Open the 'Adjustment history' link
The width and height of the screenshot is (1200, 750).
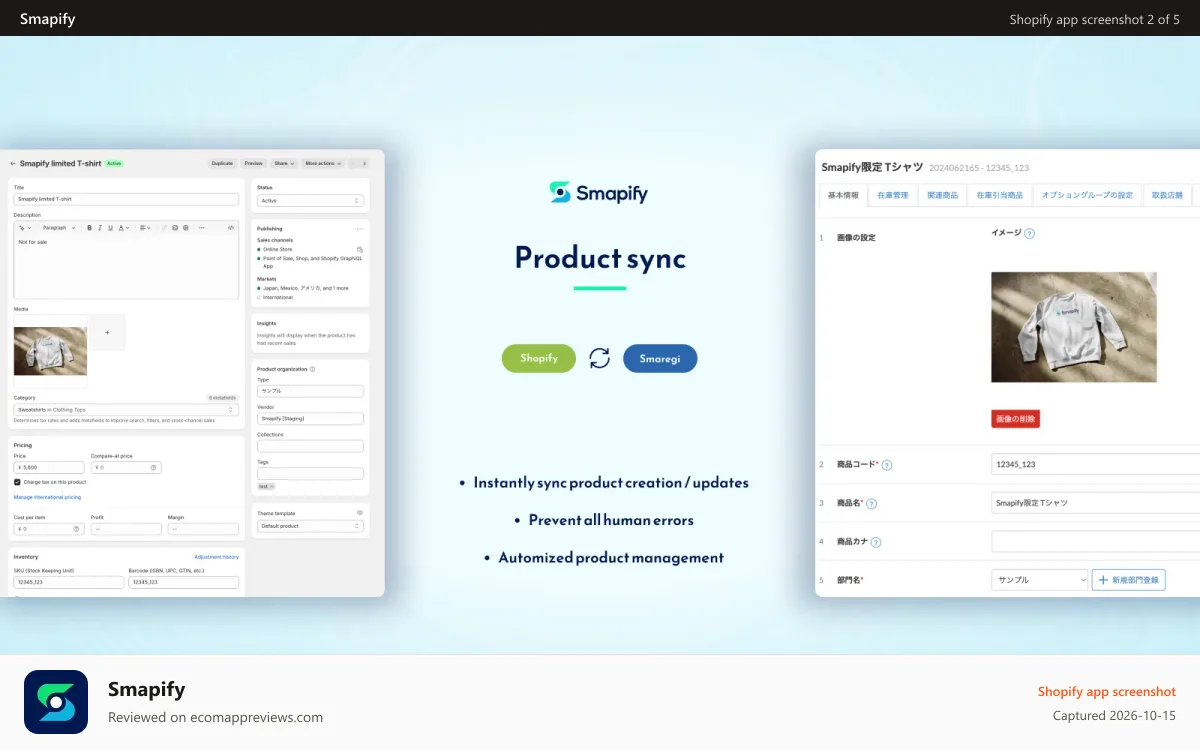coord(217,557)
